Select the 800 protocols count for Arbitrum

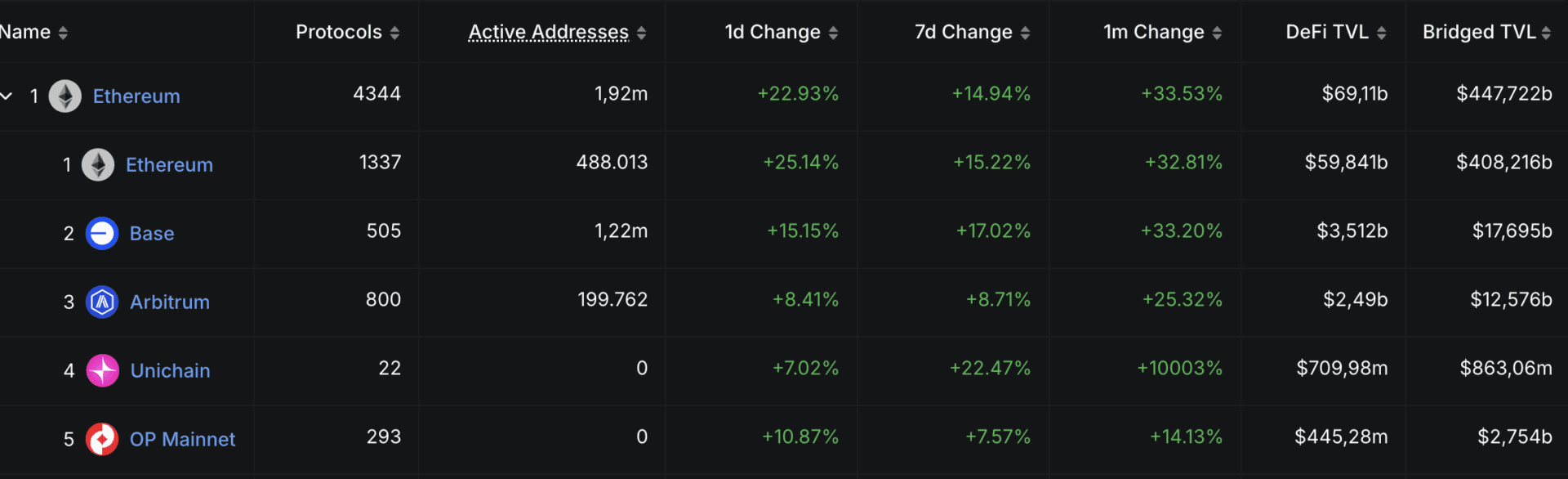coord(383,300)
